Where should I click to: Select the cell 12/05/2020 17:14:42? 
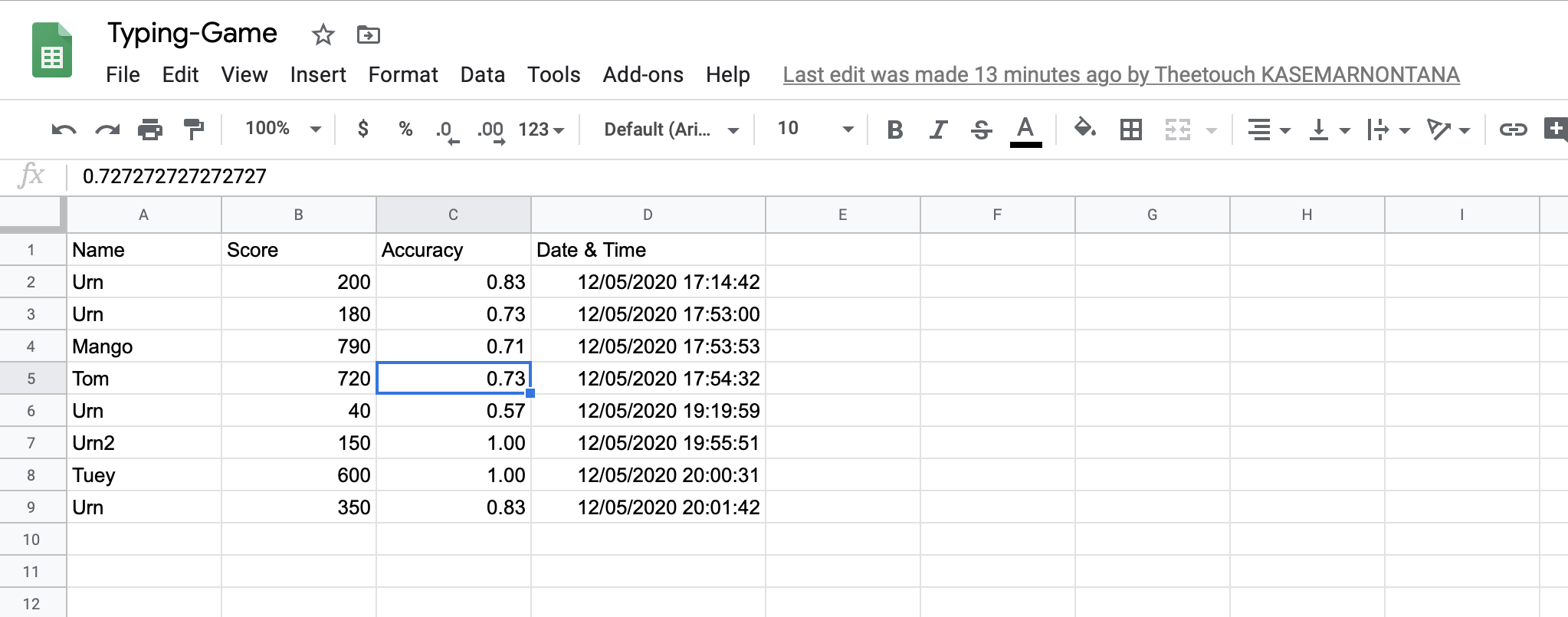click(x=648, y=282)
